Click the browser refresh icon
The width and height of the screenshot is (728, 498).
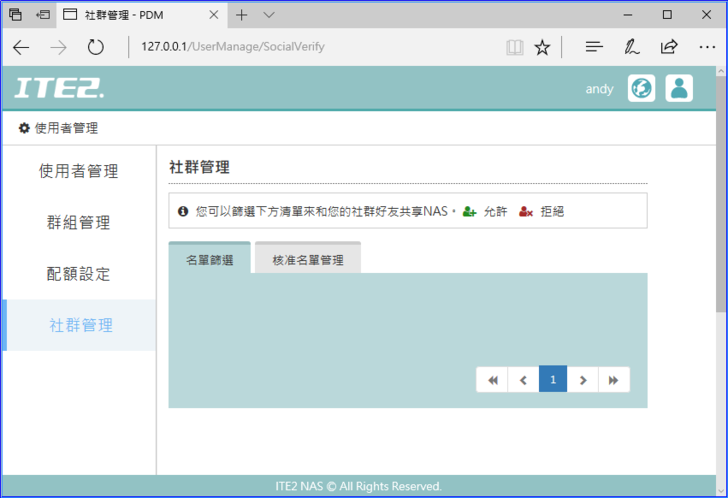(x=96, y=47)
